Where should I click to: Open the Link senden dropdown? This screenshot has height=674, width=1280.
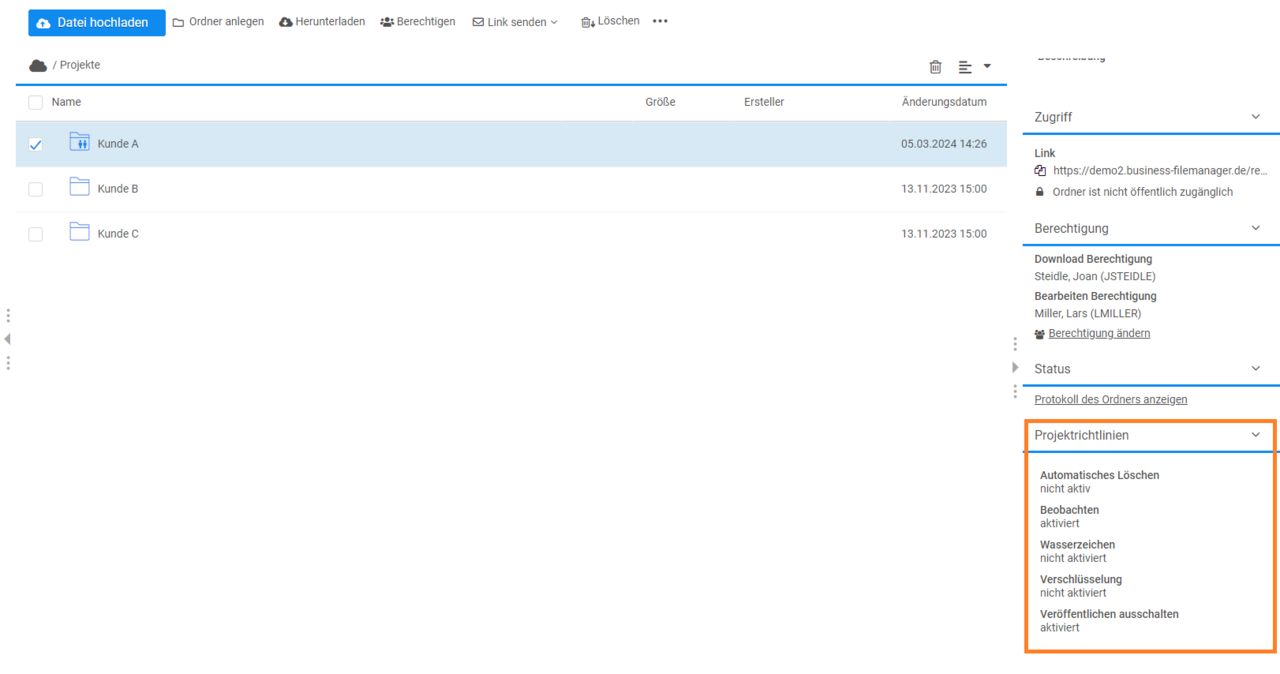click(515, 22)
